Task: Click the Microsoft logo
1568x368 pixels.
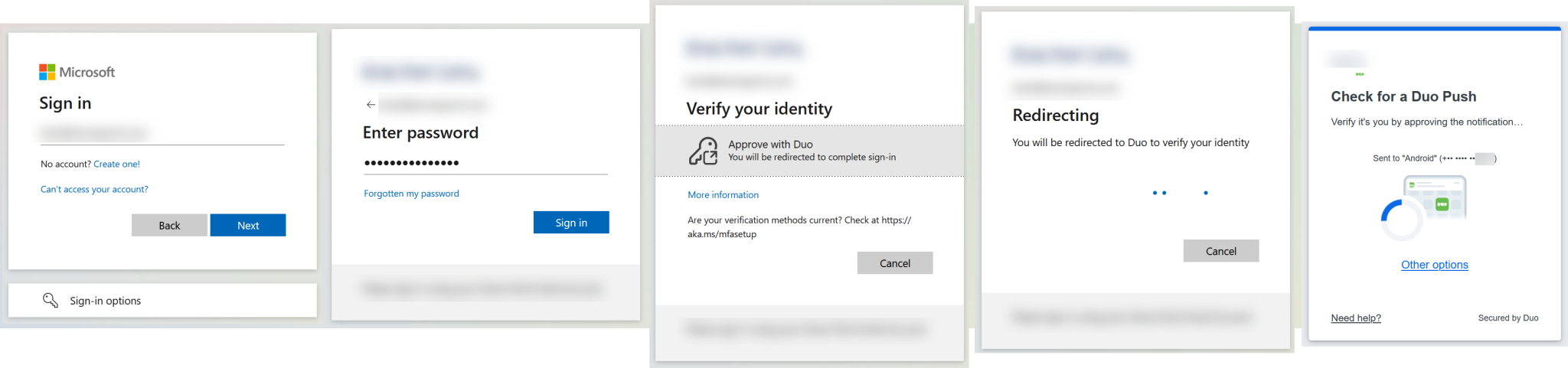Action: click(x=47, y=72)
